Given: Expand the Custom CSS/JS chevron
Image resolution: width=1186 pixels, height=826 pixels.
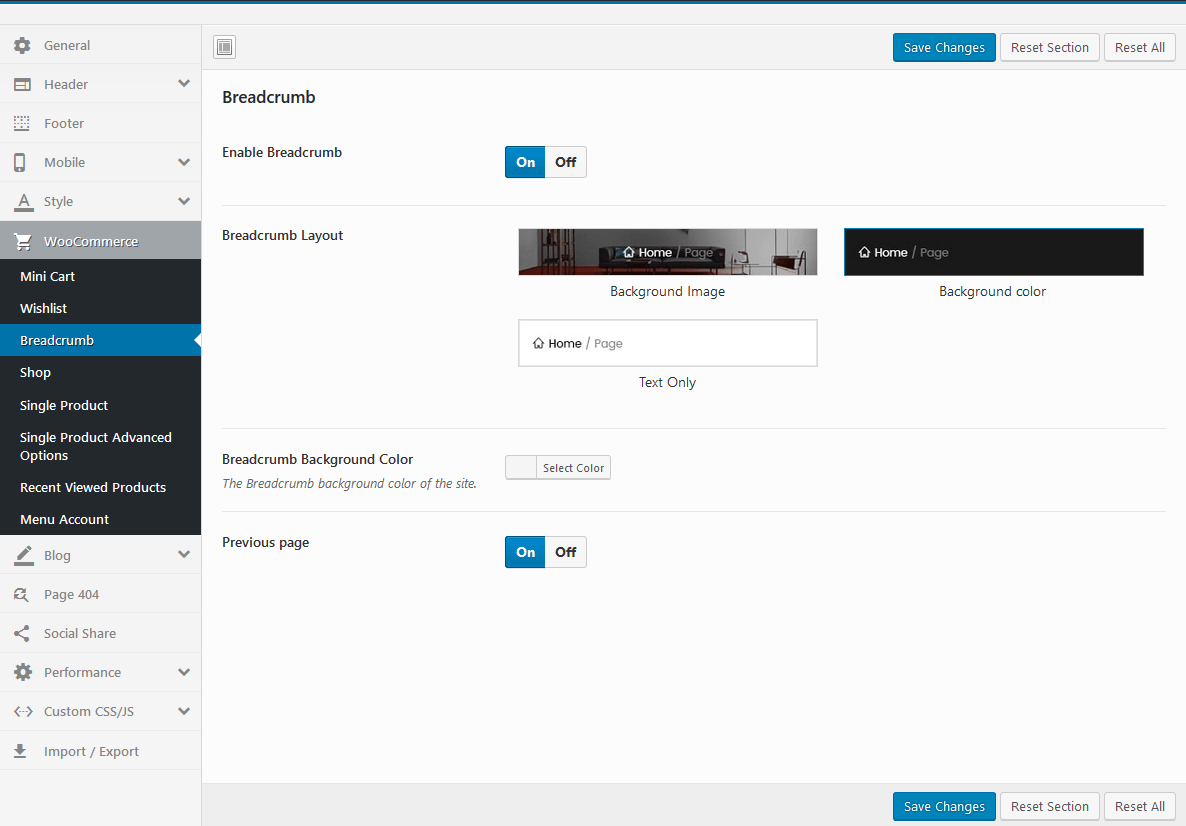Looking at the screenshot, I should point(184,711).
